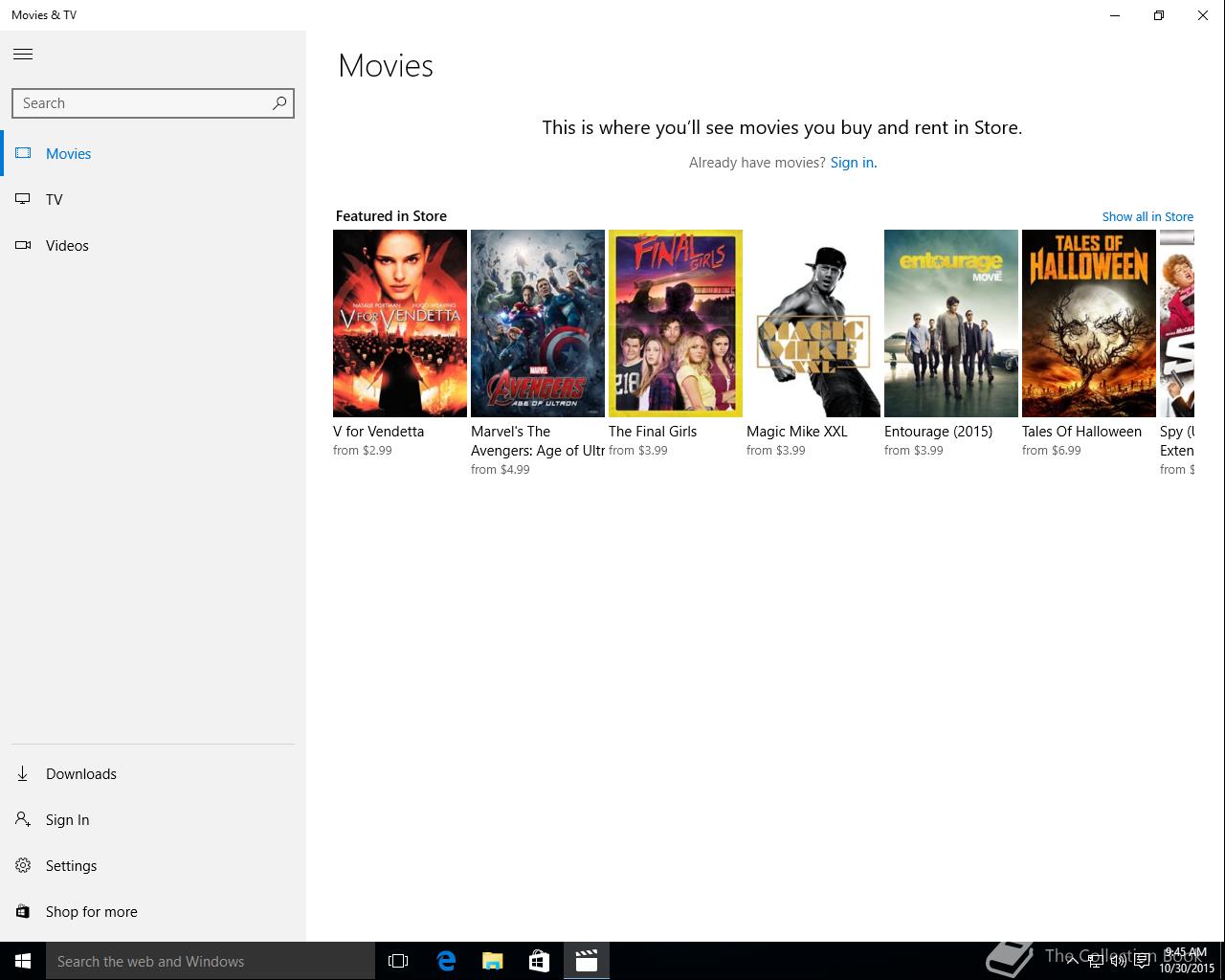Open the hamburger navigation menu

pos(23,55)
